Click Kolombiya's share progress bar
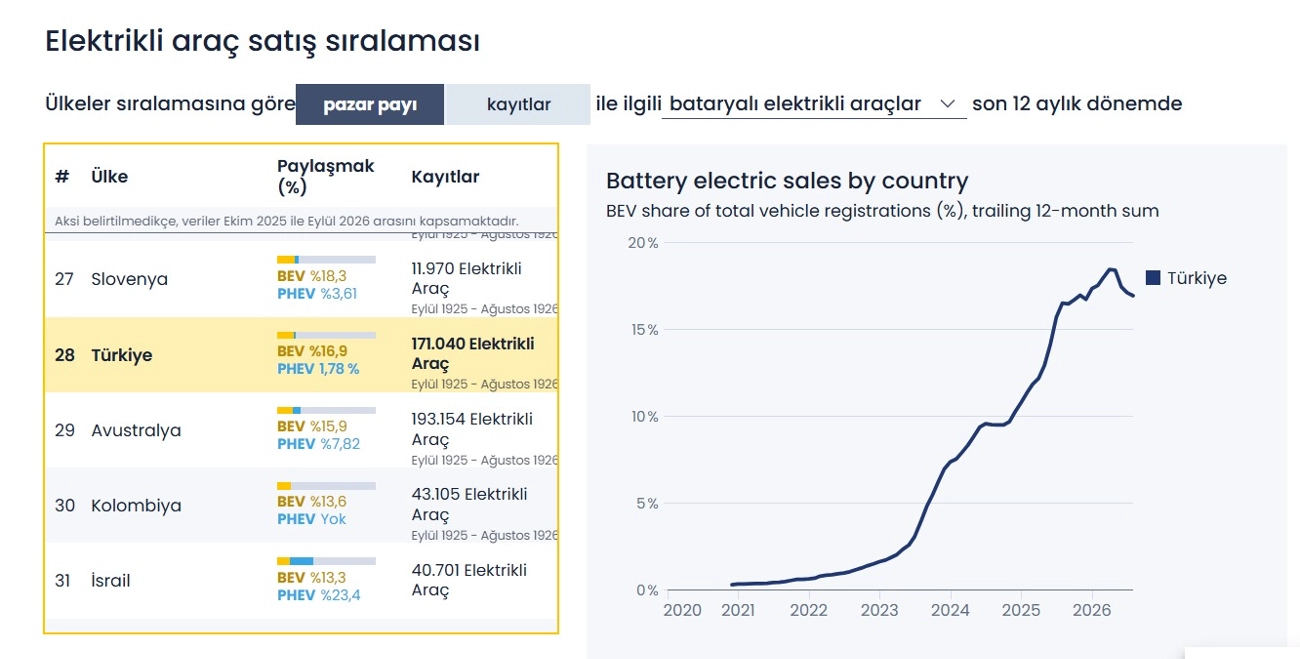Viewport: 1300px width, 659px height. [x=326, y=486]
